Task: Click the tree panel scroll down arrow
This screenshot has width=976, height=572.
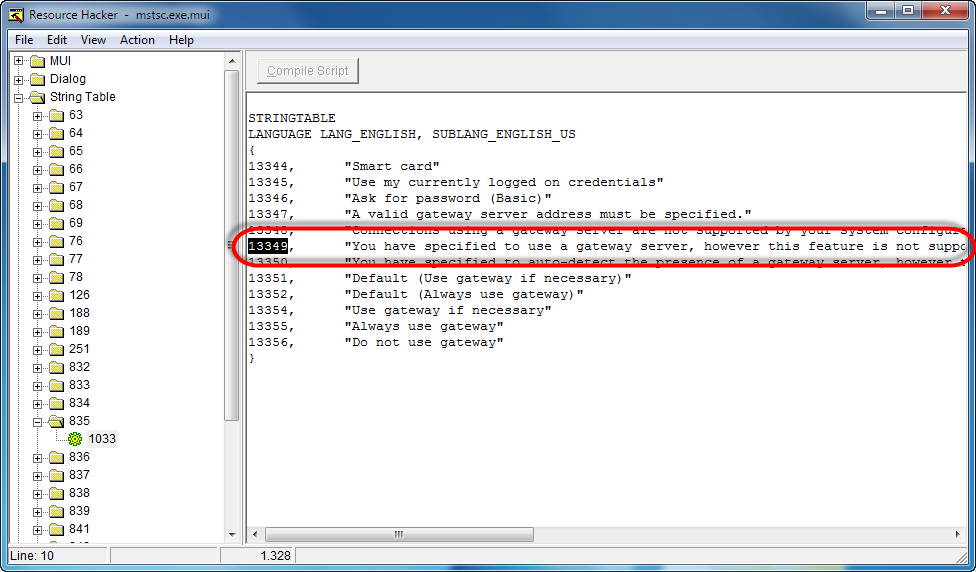Action: pos(232,535)
